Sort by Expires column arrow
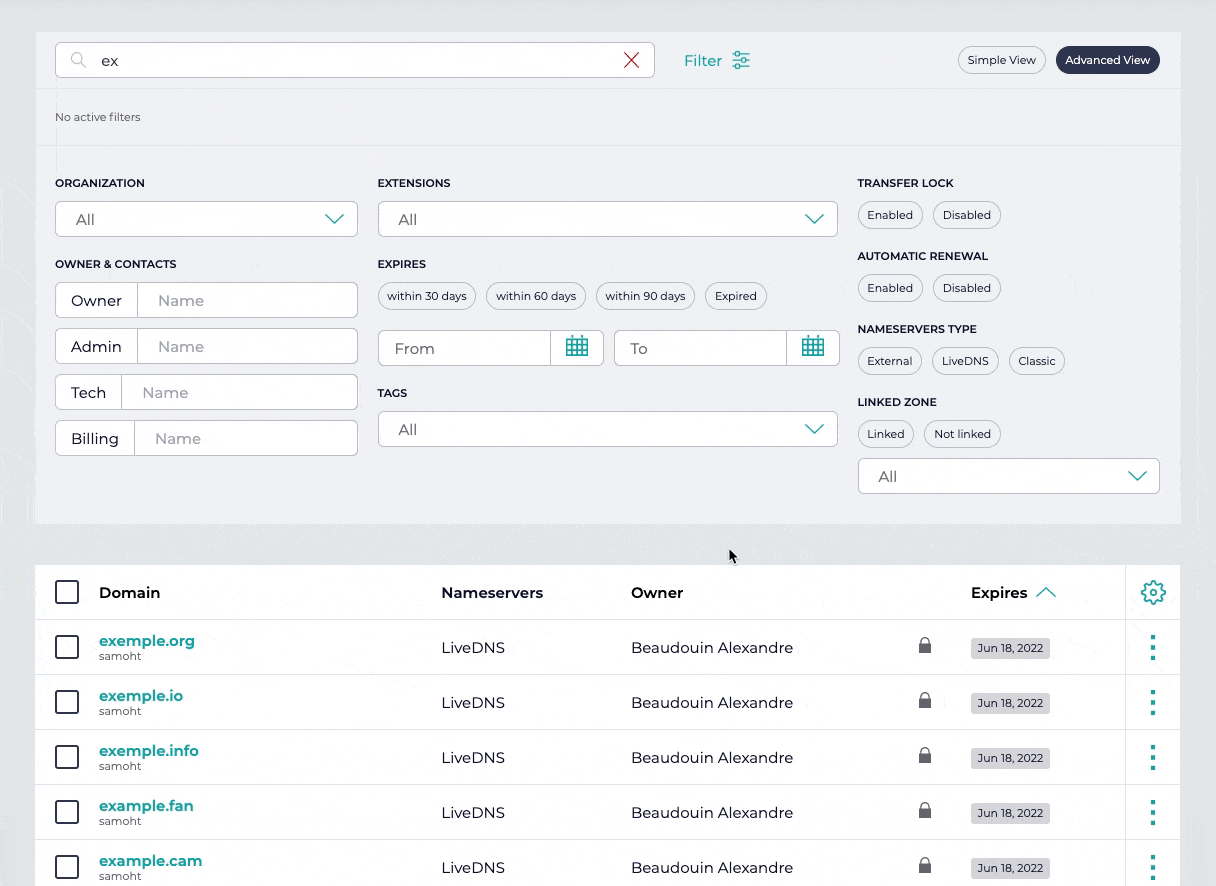This screenshot has height=886, width=1216. click(1046, 592)
